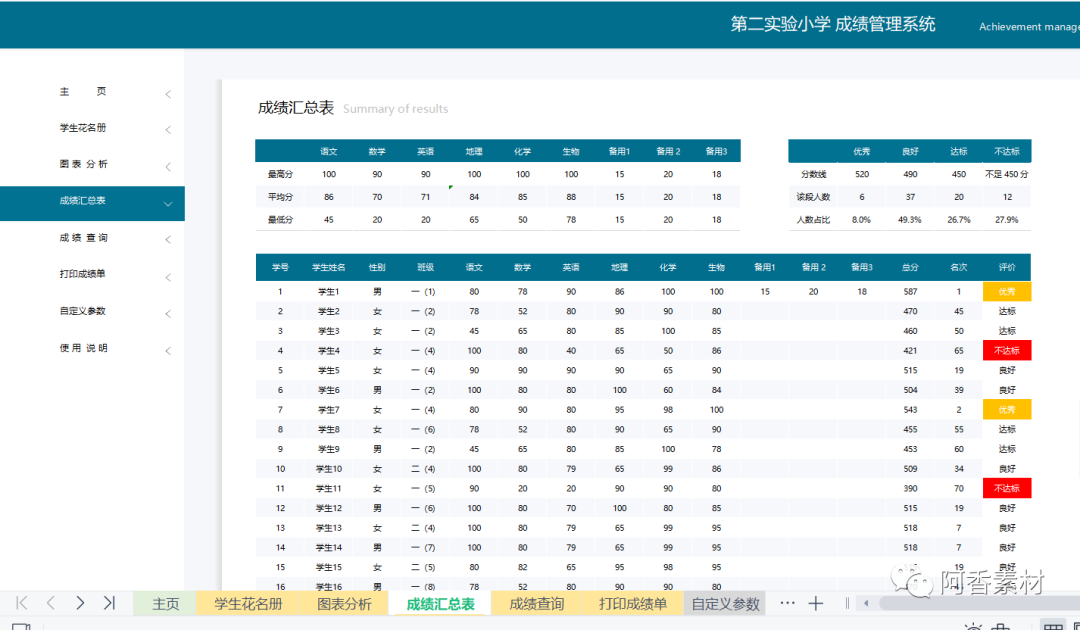
Task: Click the Summary of results subtitle
Action: click(x=395, y=109)
